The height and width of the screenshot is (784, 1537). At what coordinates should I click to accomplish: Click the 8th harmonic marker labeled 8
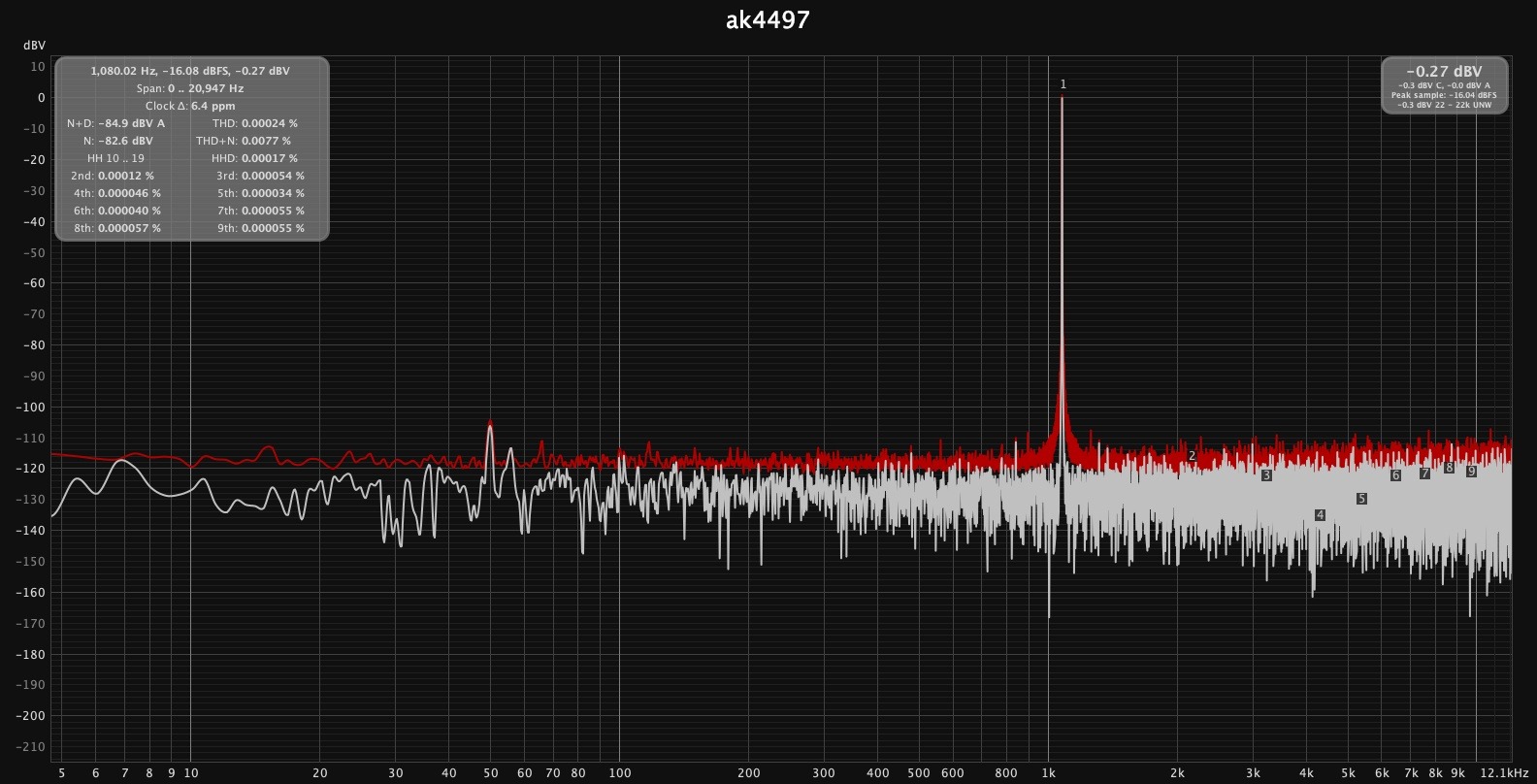click(x=1449, y=468)
